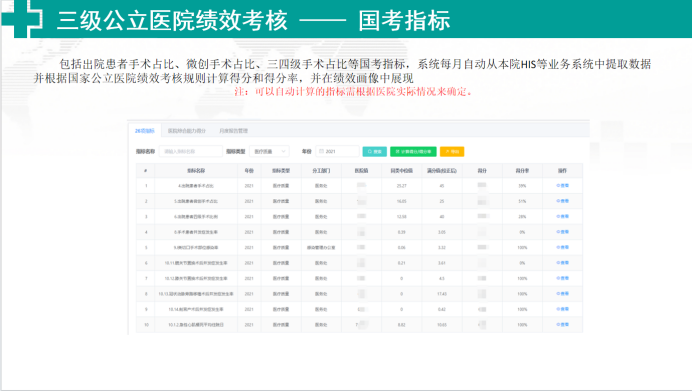Click 查看 for 10.1.2 急性心肌梗死平均住院日 row
Image resolution: width=692 pixels, height=391 pixels.
coord(562,325)
